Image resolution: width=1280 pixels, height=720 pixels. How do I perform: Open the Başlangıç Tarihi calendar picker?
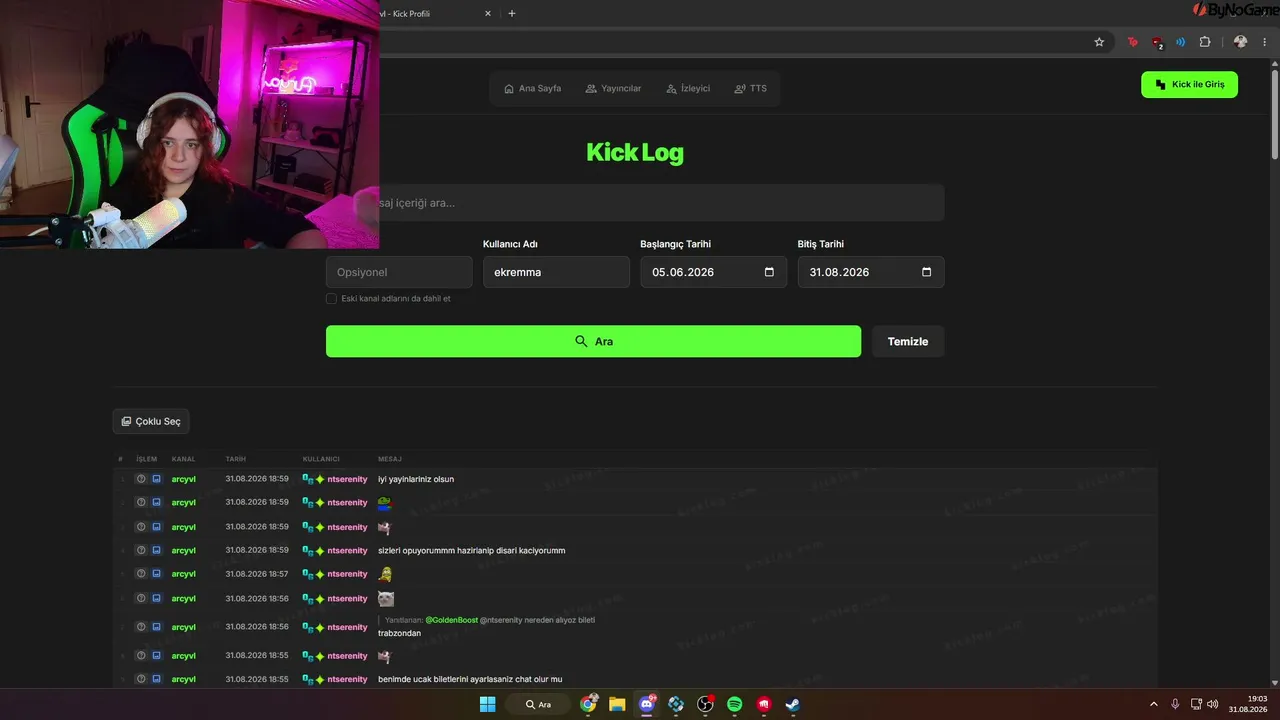(x=769, y=272)
